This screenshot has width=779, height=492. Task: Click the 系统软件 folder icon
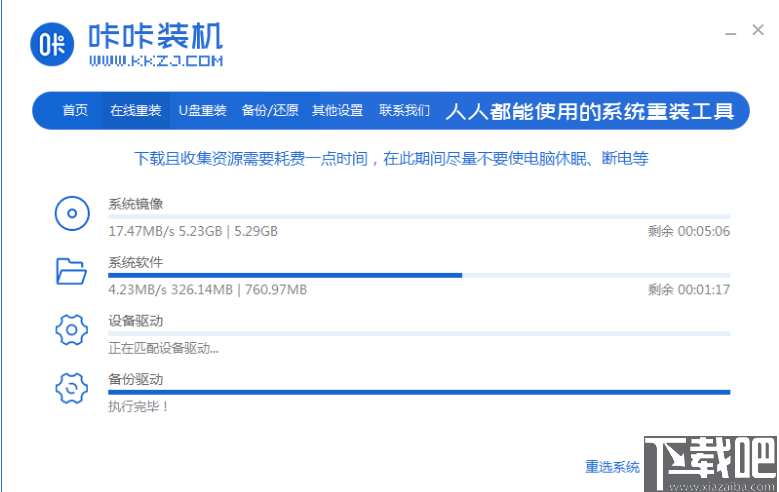point(71,270)
